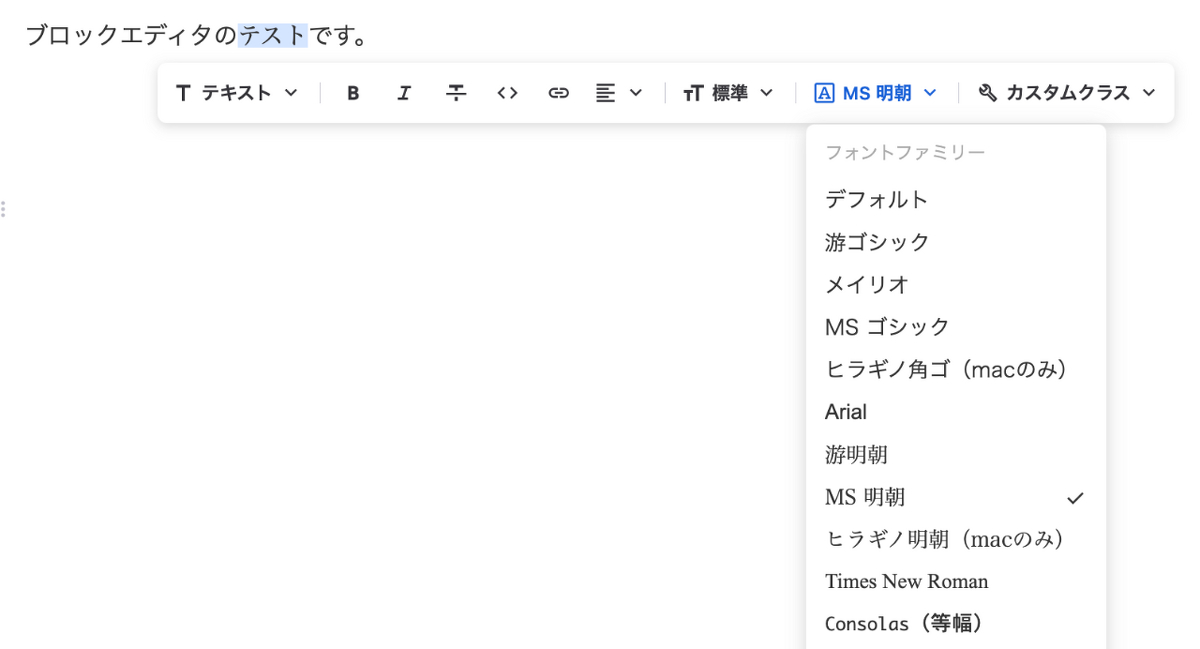Open the カスタムクラス dropdown chevron
This screenshot has width=1200, height=649.
1148,92
